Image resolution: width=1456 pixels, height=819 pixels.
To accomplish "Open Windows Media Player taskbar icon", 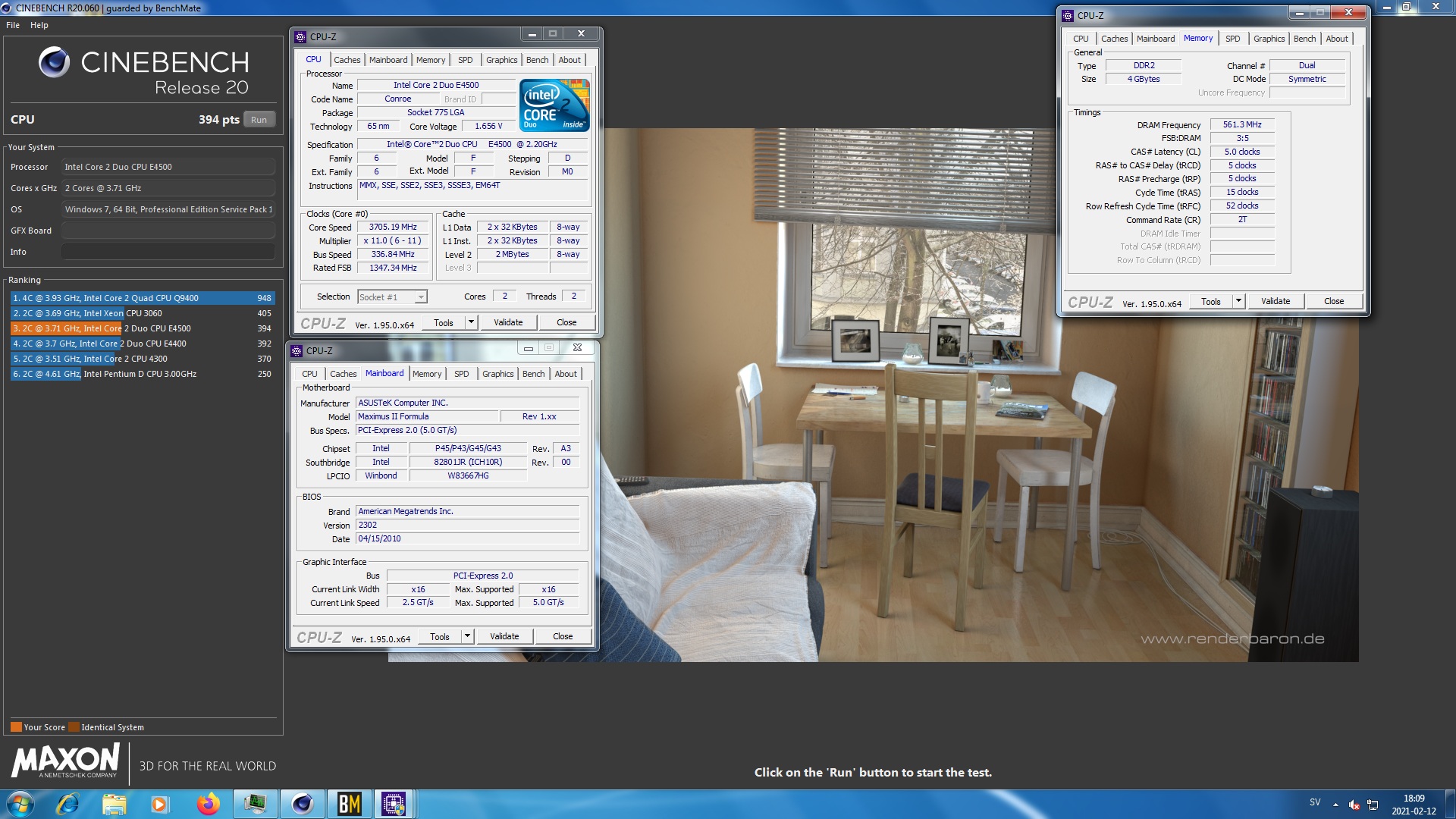I will [159, 804].
